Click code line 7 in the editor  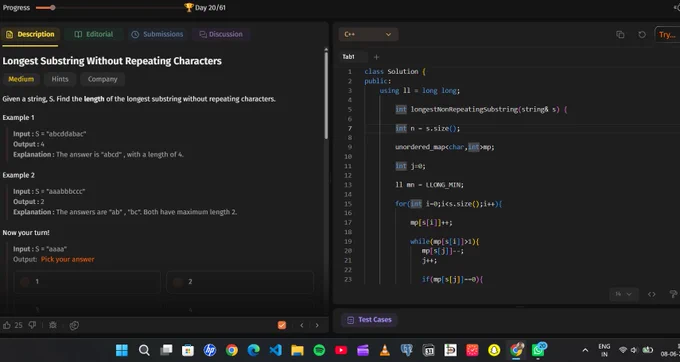click(x=522, y=128)
